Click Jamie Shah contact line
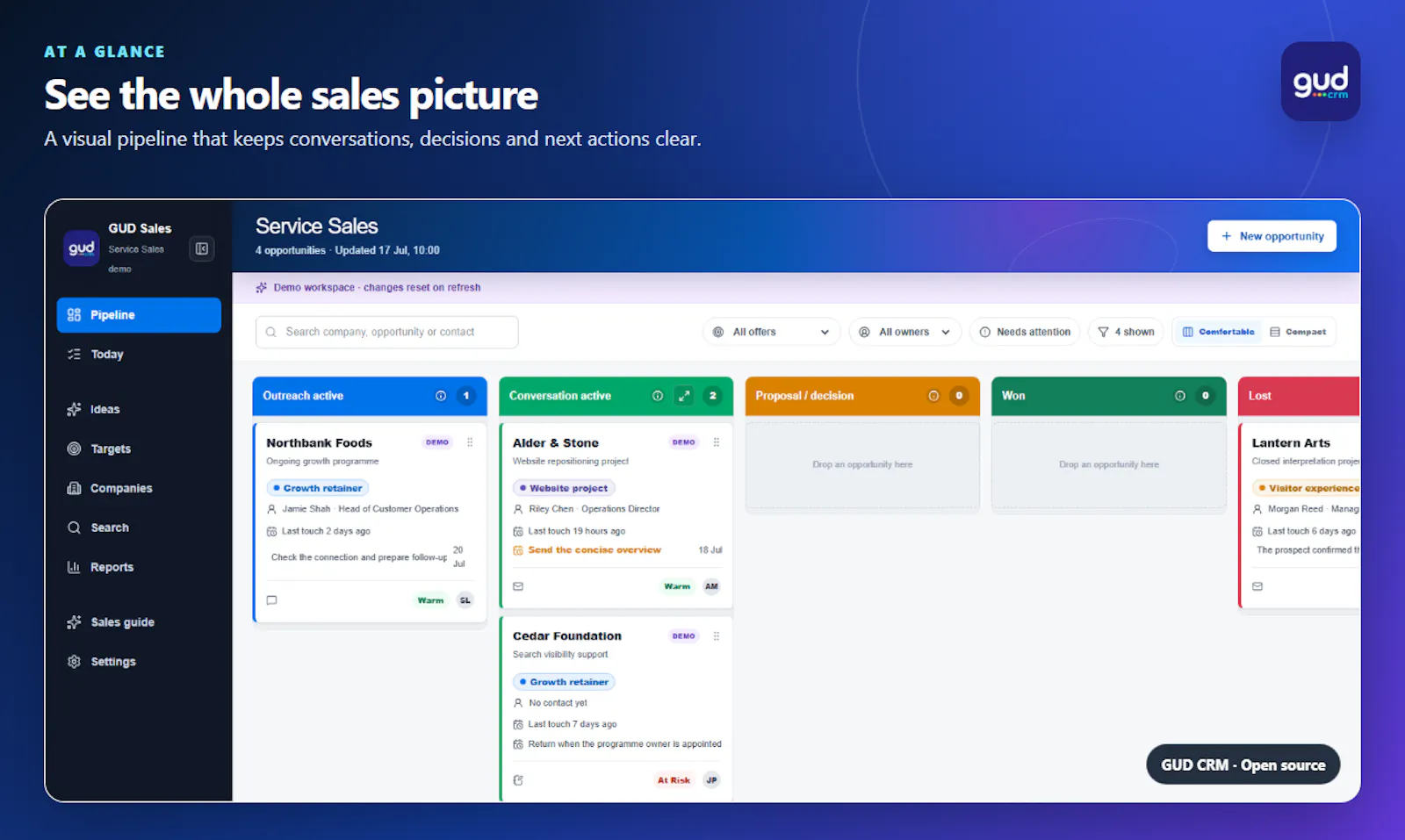The image size is (1405, 840). [363, 509]
